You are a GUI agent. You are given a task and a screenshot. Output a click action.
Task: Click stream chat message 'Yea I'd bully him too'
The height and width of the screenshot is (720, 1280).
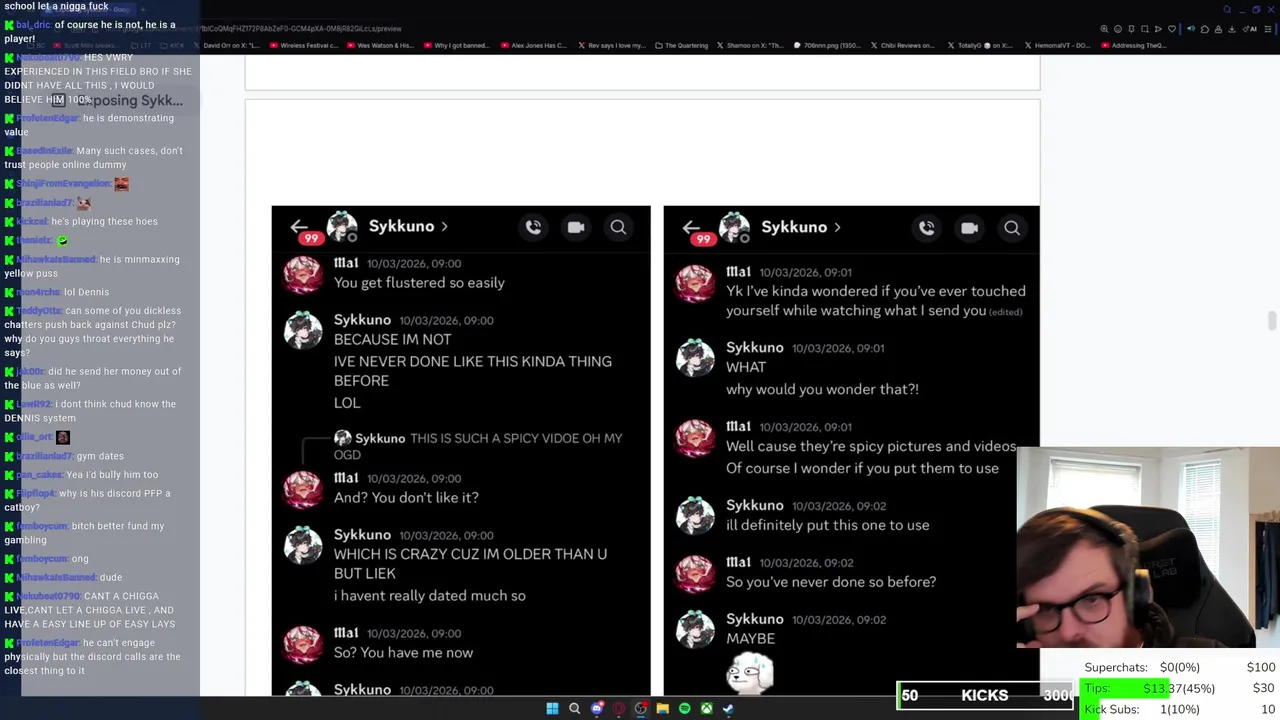coord(112,475)
